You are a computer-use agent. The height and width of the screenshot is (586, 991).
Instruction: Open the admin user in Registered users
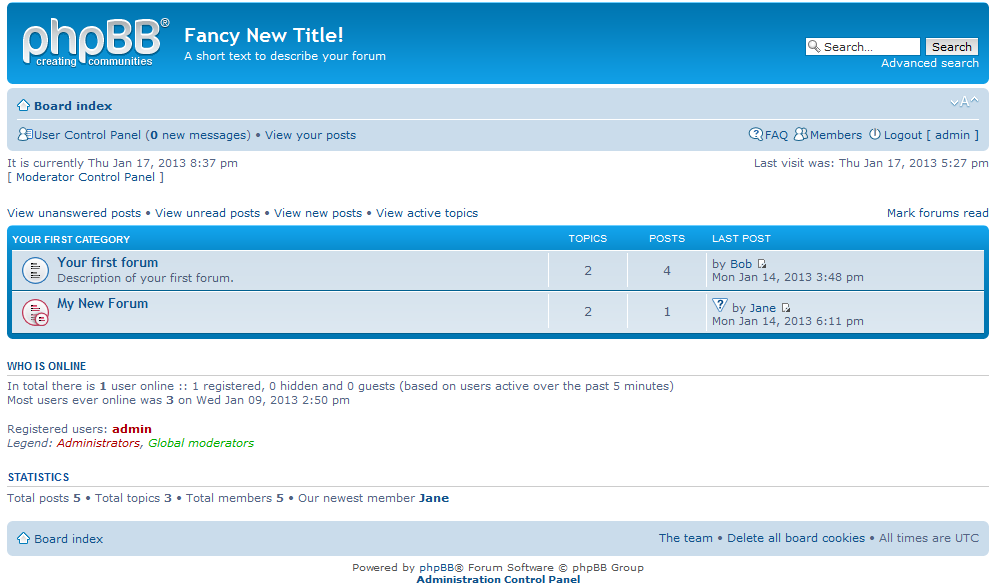(131, 429)
